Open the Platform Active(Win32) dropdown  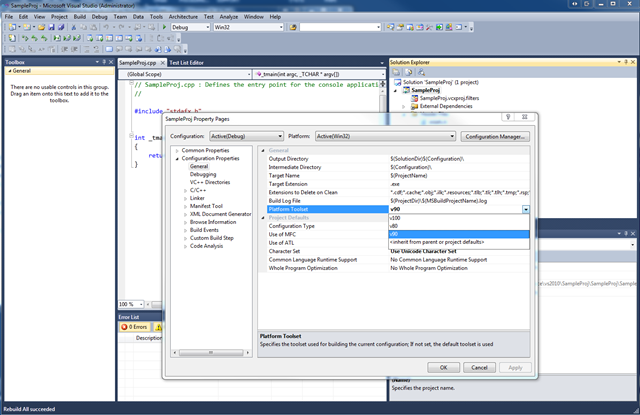(452, 136)
